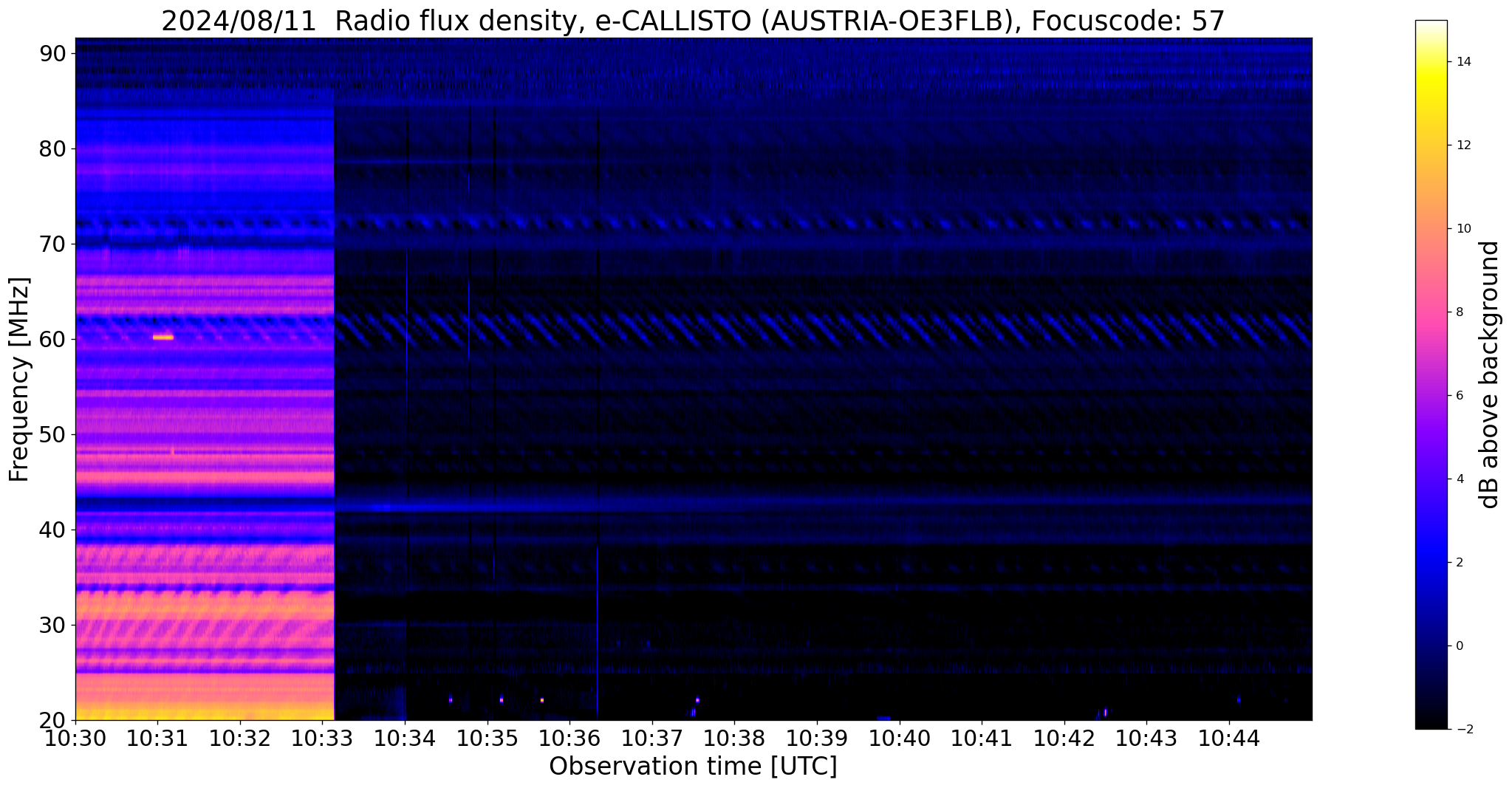Click the 'dB above background' colorbar label

click(1490, 374)
